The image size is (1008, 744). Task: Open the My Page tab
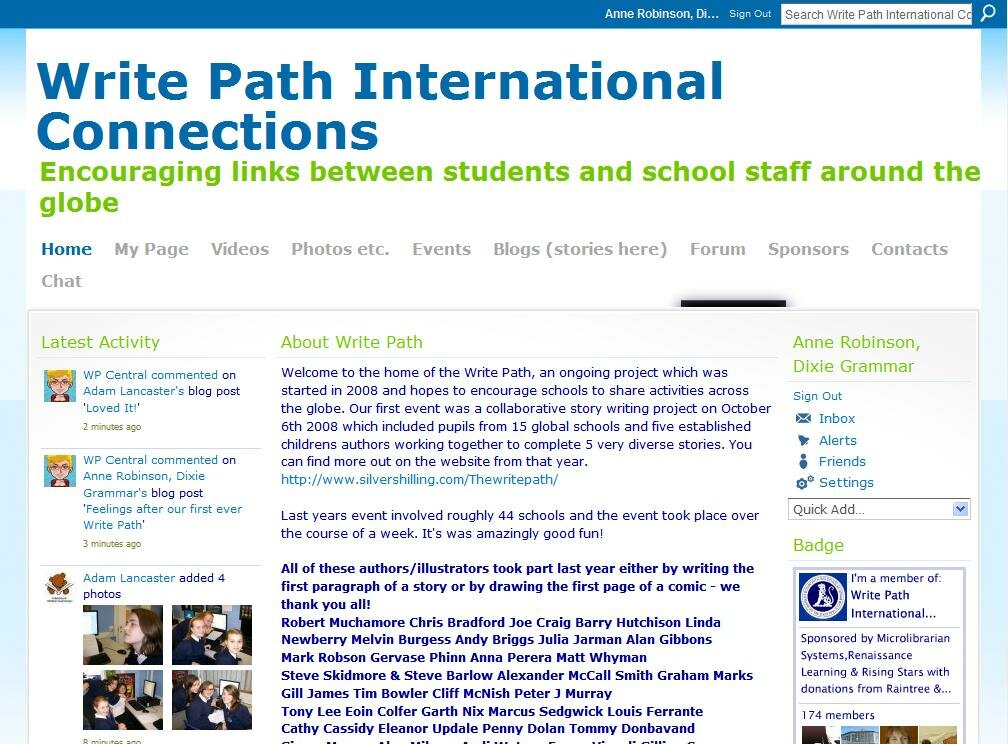(x=151, y=249)
